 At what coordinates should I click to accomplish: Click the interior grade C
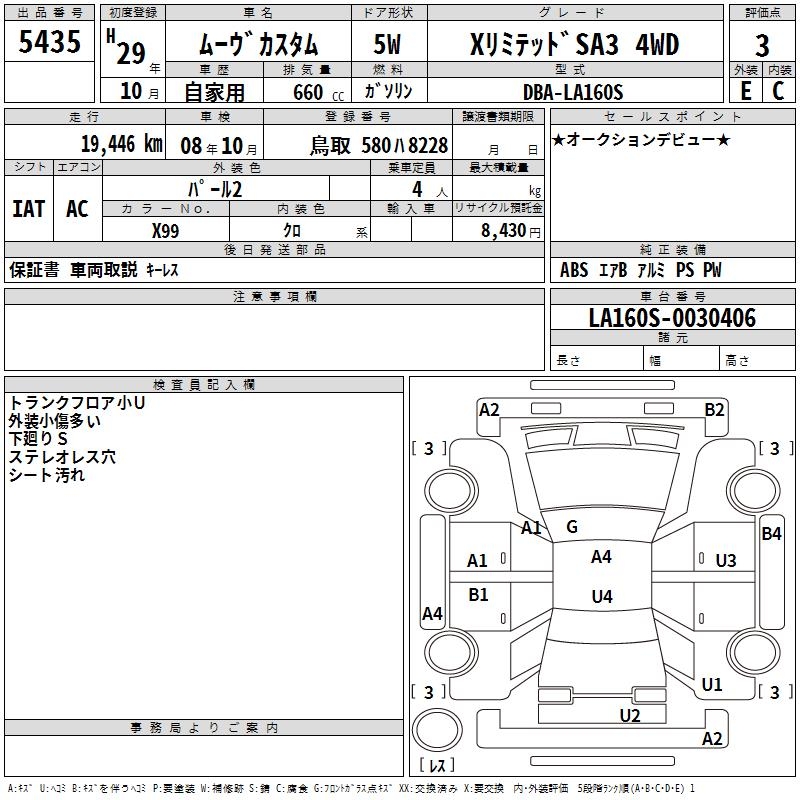point(778,91)
